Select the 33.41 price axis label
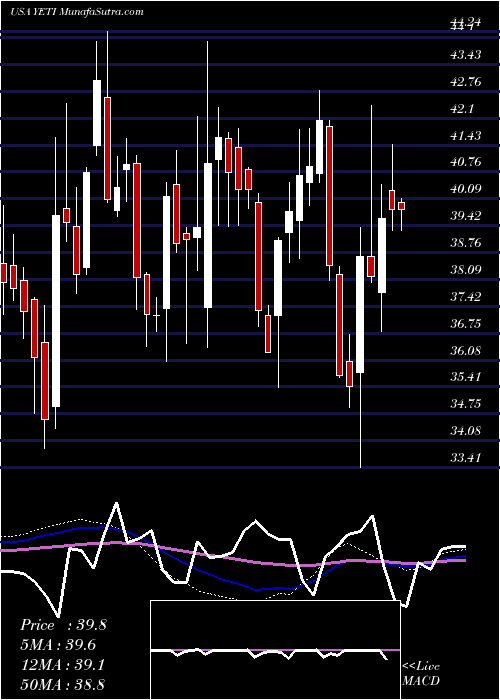Image resolution: width=500 pixels, height=700 pixels. click(x=466, y=458)
